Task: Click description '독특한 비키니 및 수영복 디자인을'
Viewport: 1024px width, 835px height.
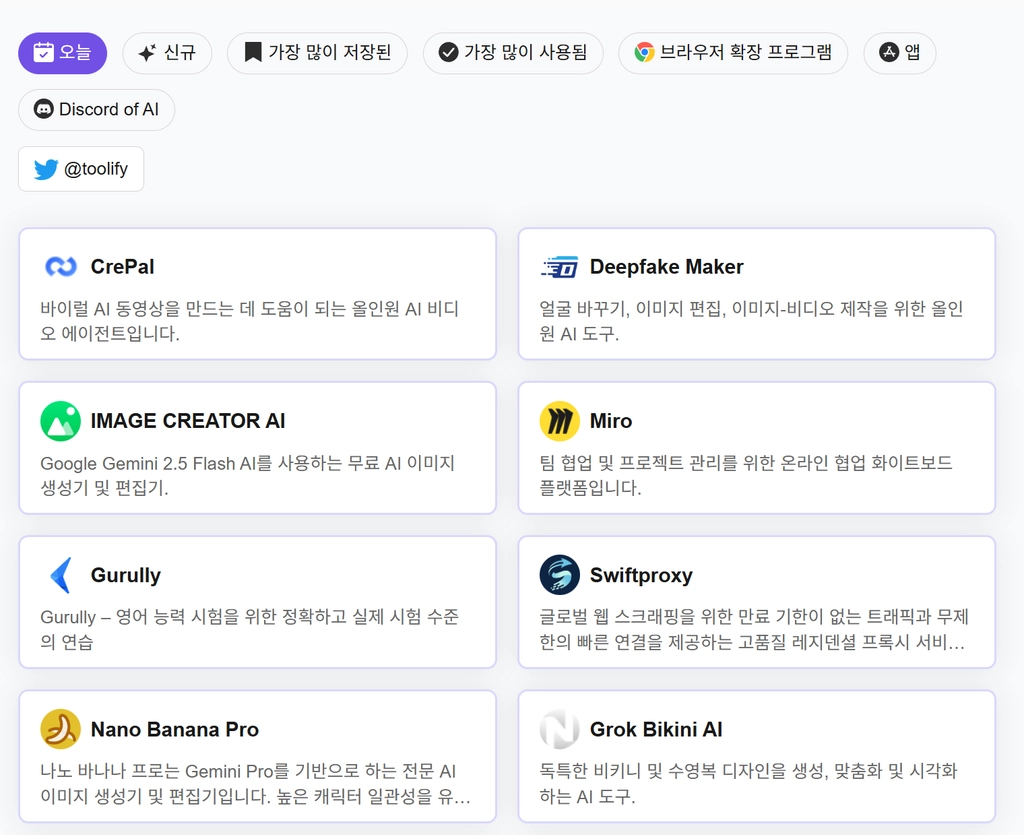Action: tap(663, 772)
